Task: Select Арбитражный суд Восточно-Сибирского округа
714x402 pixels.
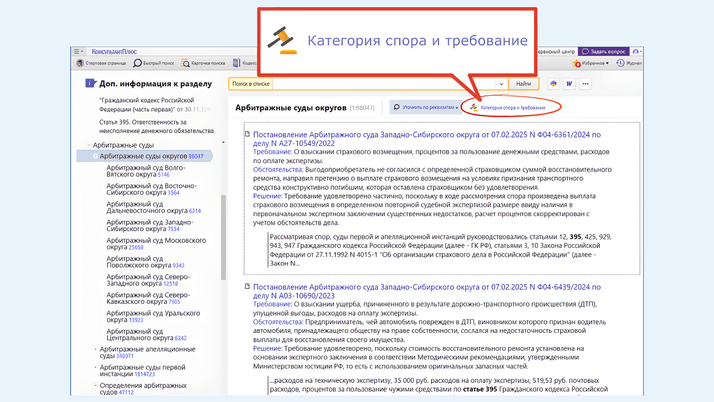Action: (151, 189)
